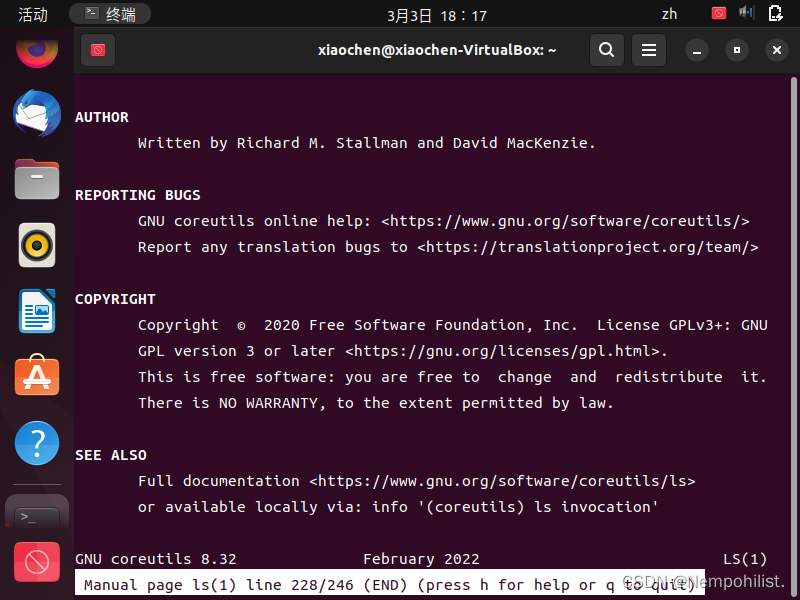The image size is (800, 600).
Task: Click the window title xiaochen@xiaochen-VirtualBox
Action: [437, 50]
